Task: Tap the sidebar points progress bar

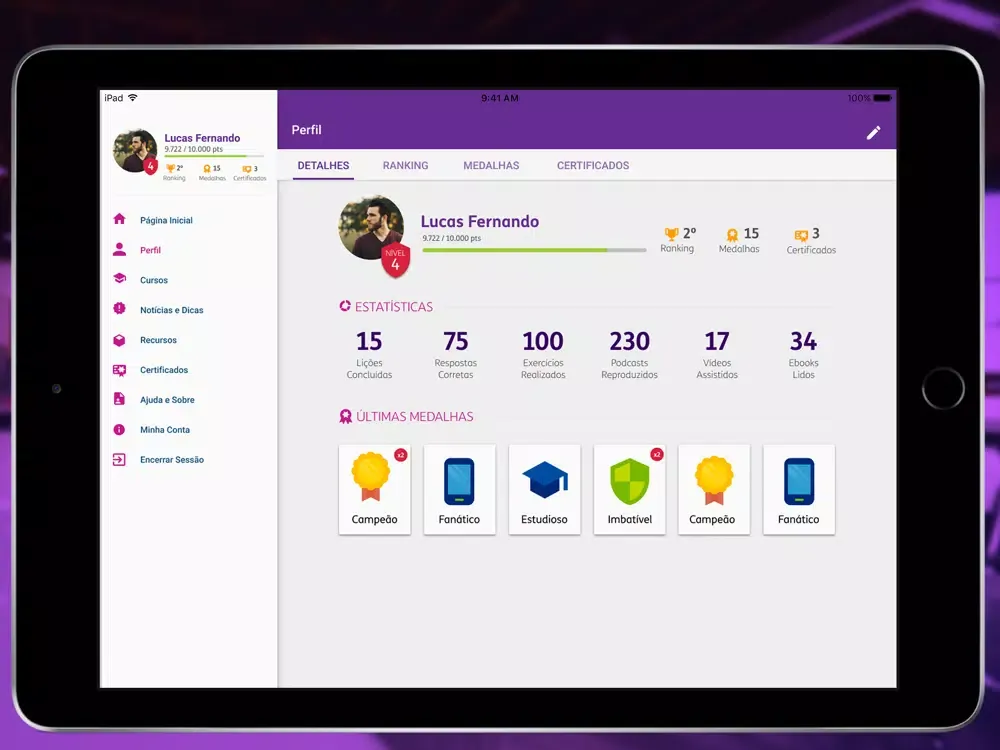Action: [x=214, y=156]
